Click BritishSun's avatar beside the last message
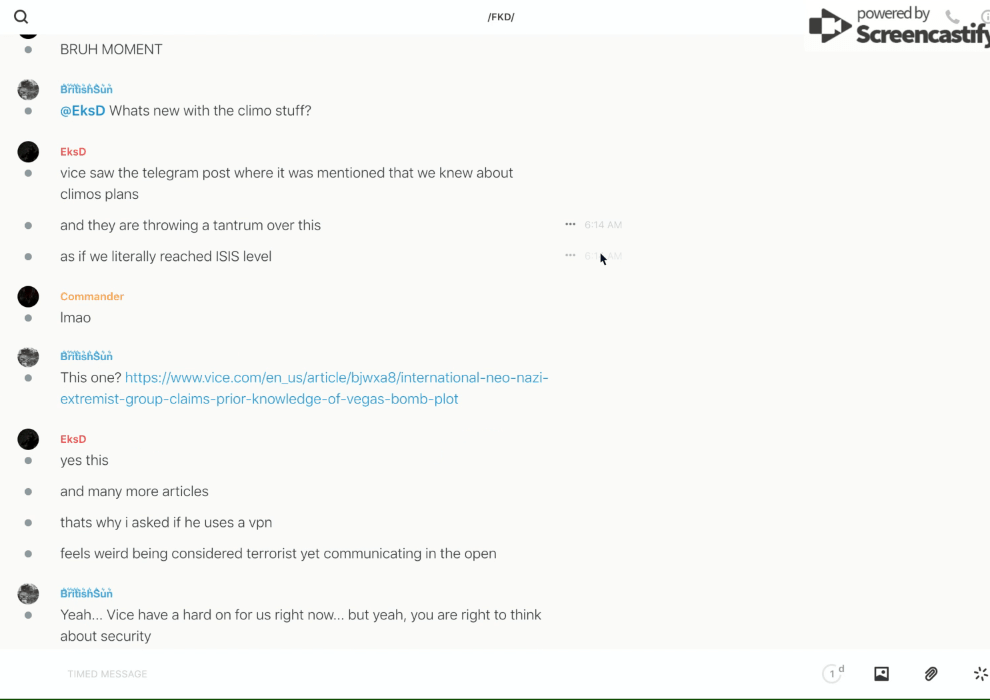The image size is (990, 700). tap(28, 594)
